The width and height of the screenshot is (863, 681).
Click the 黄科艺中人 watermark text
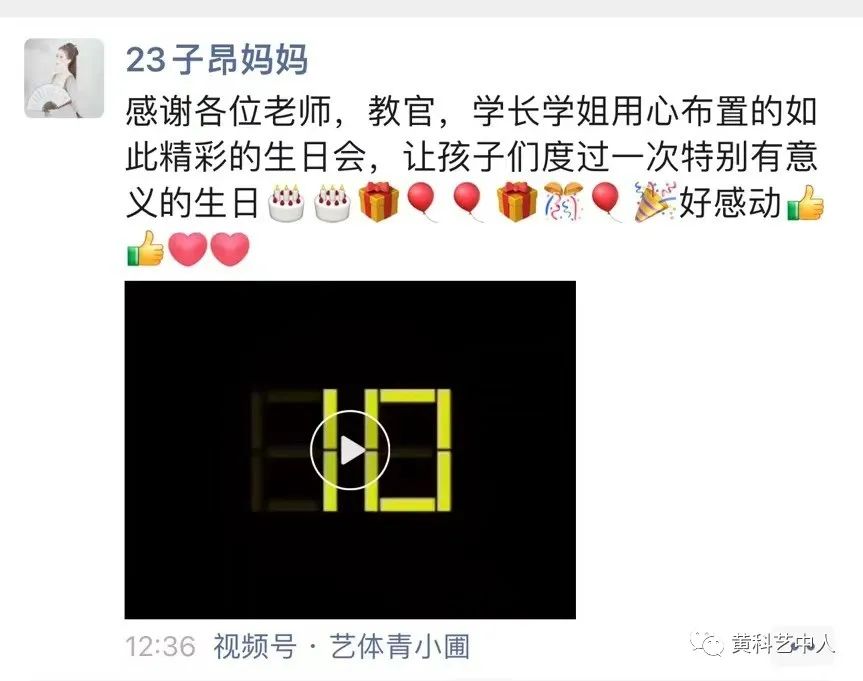click(x=783, y=644)
